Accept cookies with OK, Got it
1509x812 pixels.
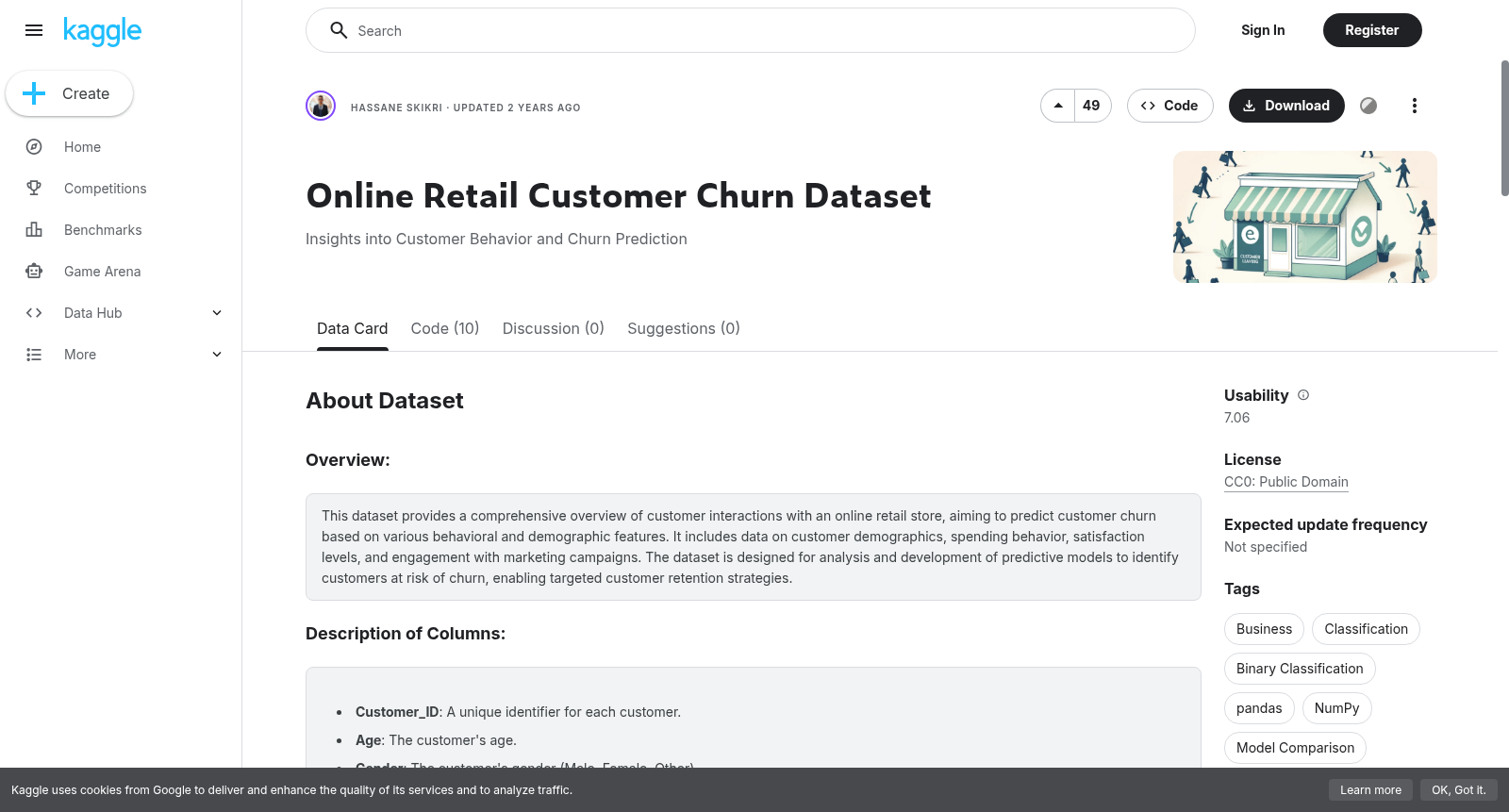1458,790
